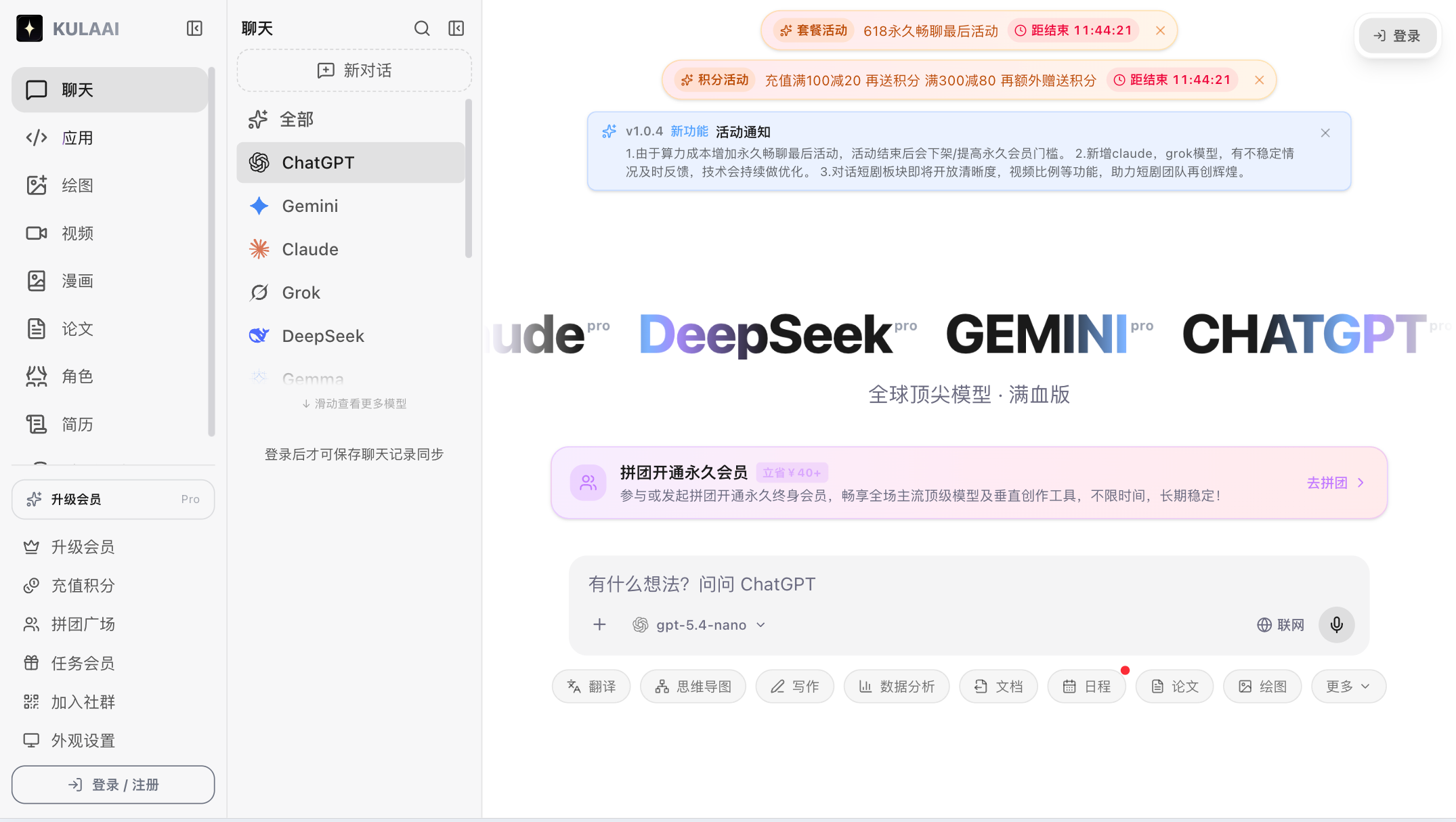The image size is (1456, 822).
Task: Click the plus attachment icon in input box
Action: pos(599,624)
